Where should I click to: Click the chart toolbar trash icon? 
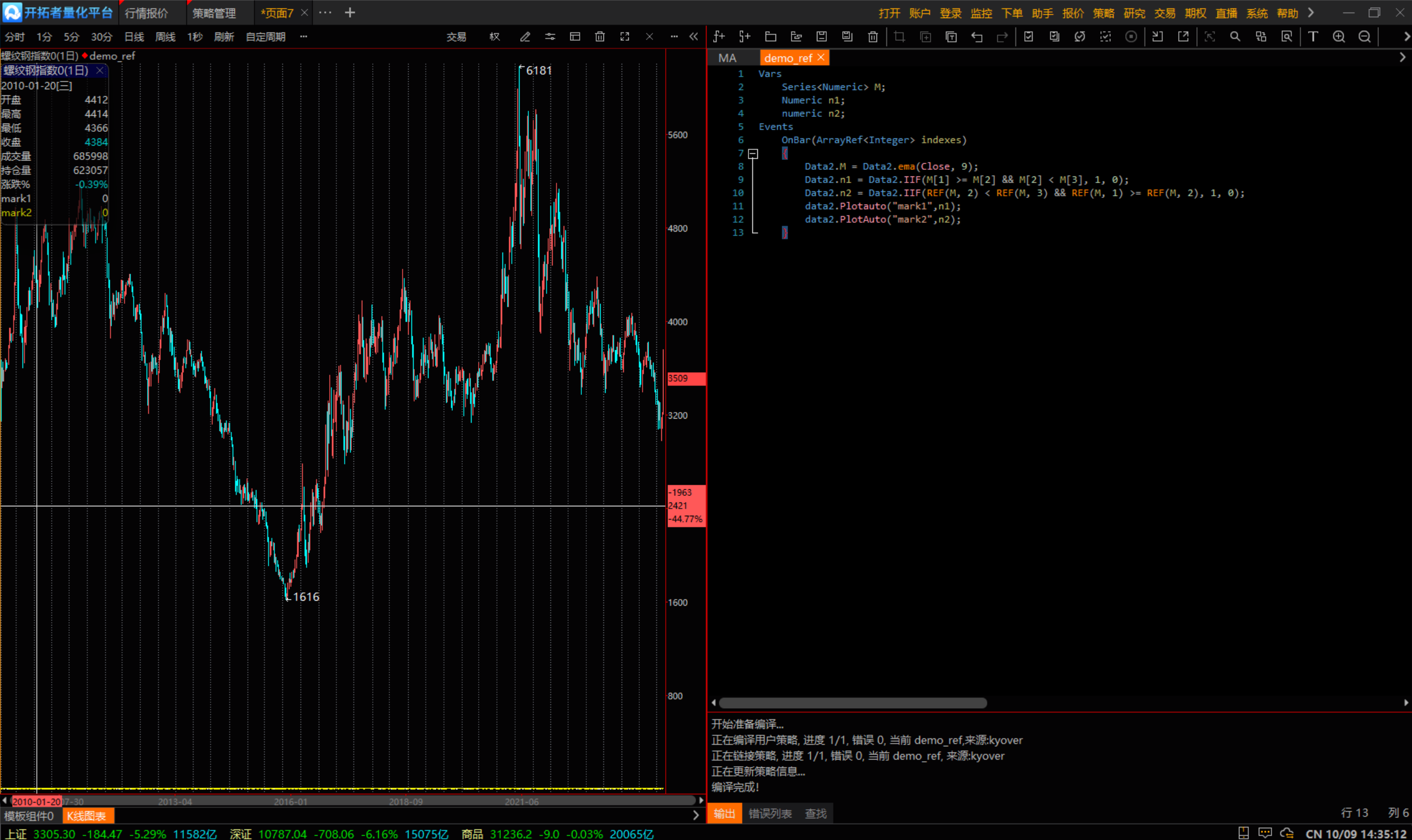600,37
